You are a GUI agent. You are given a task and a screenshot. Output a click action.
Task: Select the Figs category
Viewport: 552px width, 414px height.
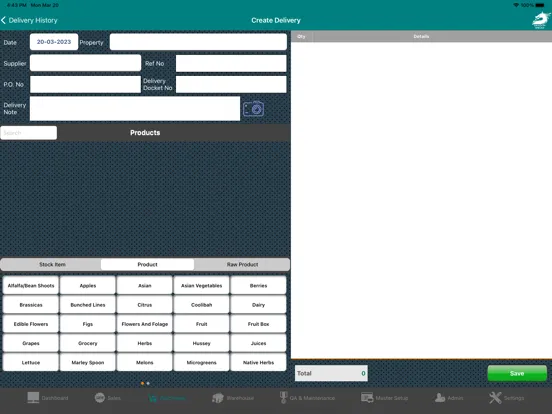click(x=88, y=324)
